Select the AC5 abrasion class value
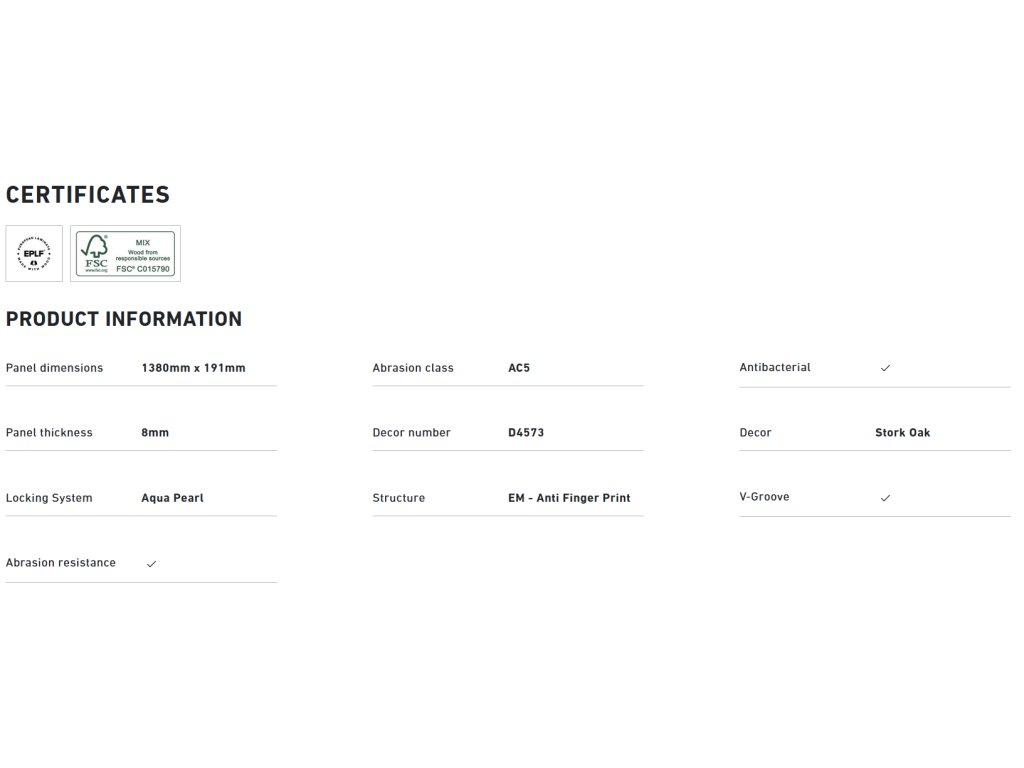The height and width of the screenshot is (768, 1024). 519,368
